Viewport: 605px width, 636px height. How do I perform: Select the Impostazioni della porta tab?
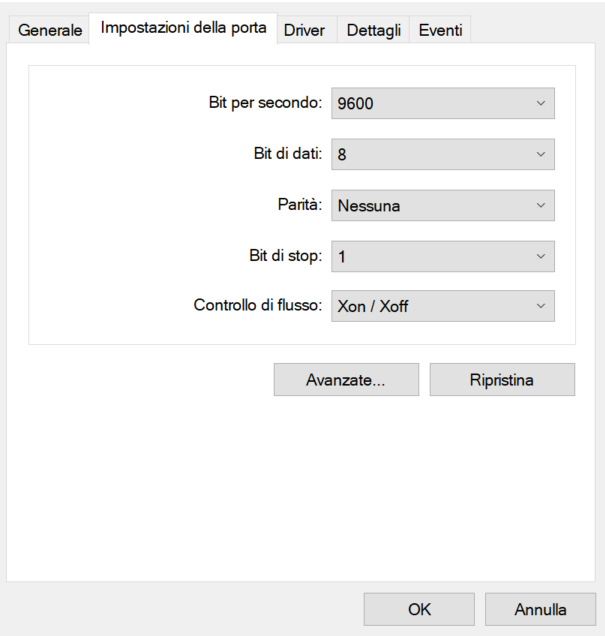coord(183,28)
